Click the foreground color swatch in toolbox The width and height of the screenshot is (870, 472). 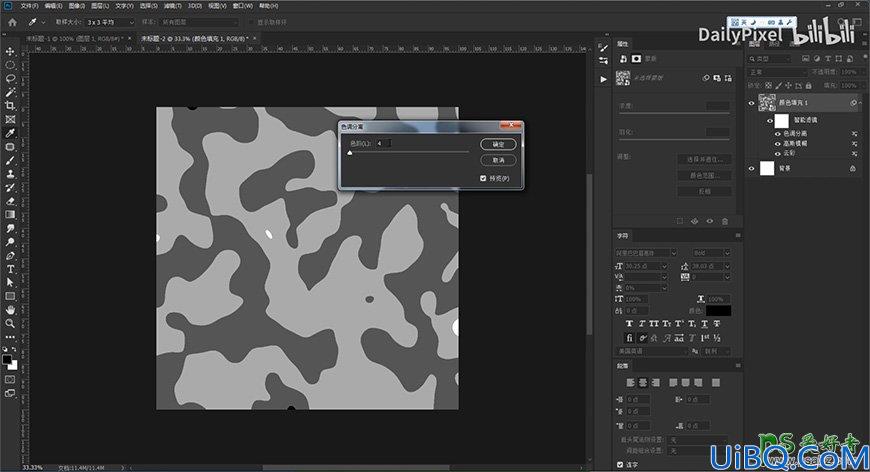[x=7, y=359]
